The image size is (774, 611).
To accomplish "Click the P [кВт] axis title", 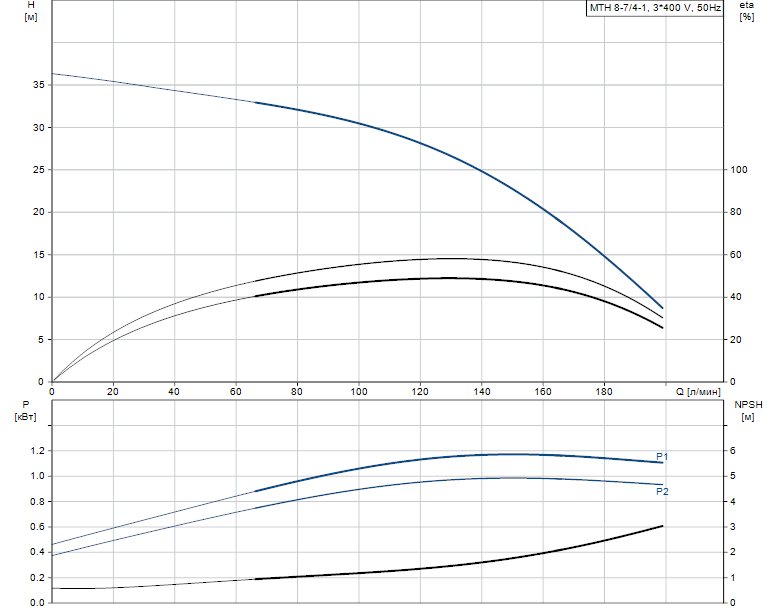I will [26, 411].
